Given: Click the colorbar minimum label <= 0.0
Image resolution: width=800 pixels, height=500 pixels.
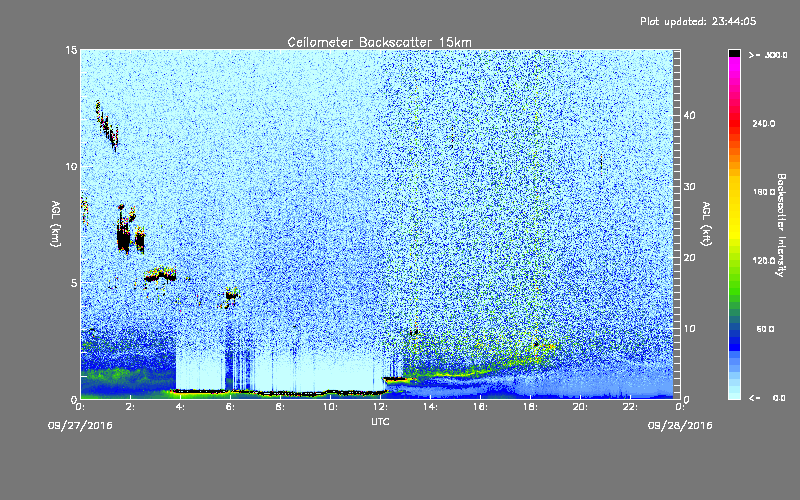Looking at the screenshot, I should click(767, 397).
